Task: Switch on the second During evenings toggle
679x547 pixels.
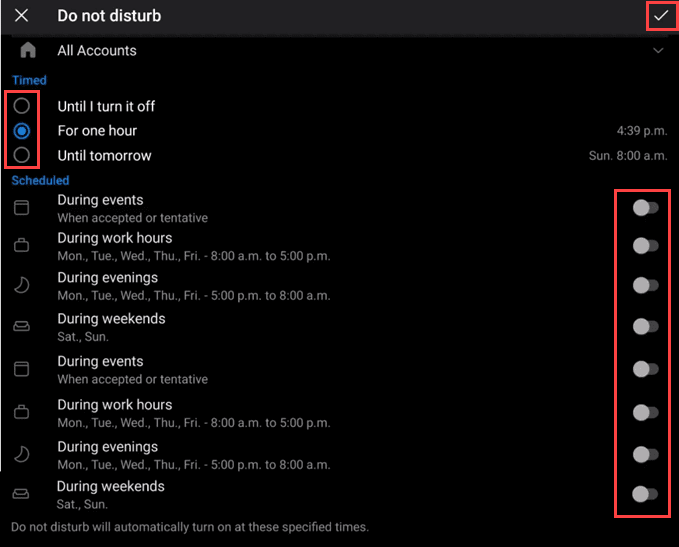Action: pyautogui.click(x=646, y=454)
